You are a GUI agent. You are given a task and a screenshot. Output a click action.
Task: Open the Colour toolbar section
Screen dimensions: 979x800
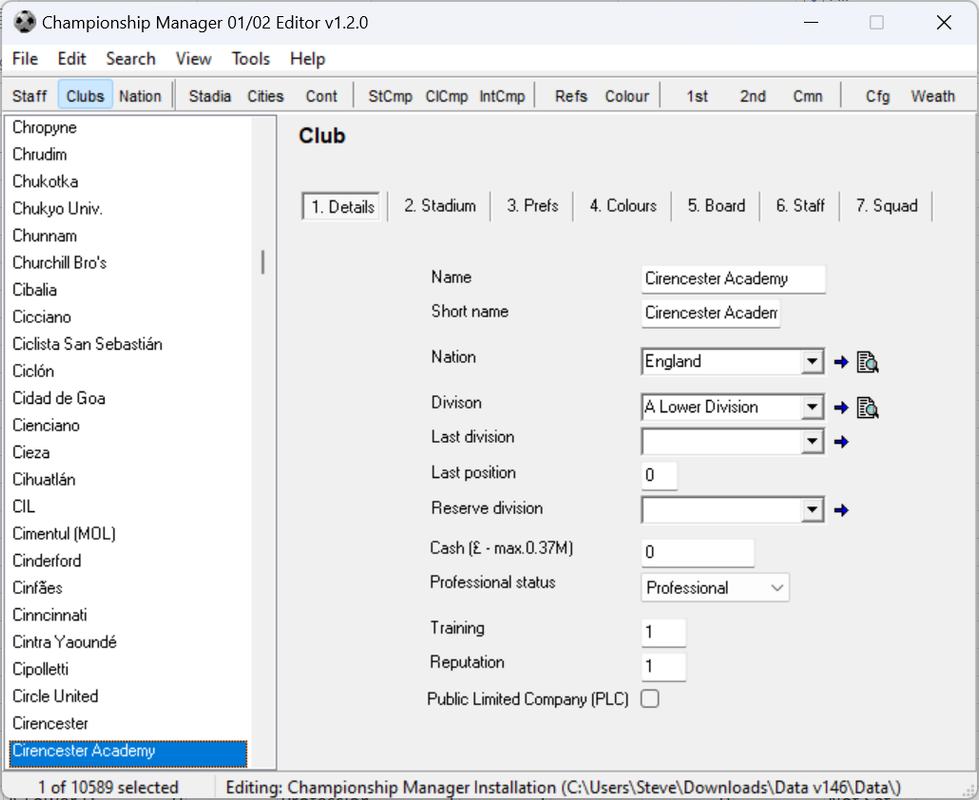tap(627, 96)
